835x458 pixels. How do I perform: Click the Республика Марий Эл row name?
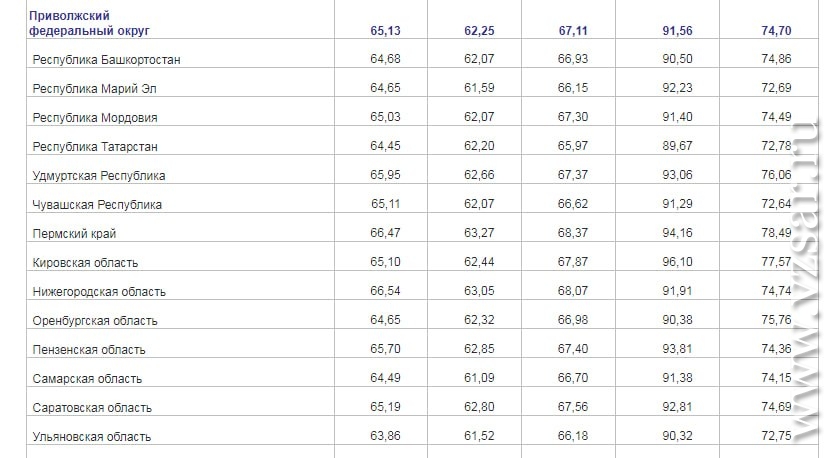(x=95, y=89)
